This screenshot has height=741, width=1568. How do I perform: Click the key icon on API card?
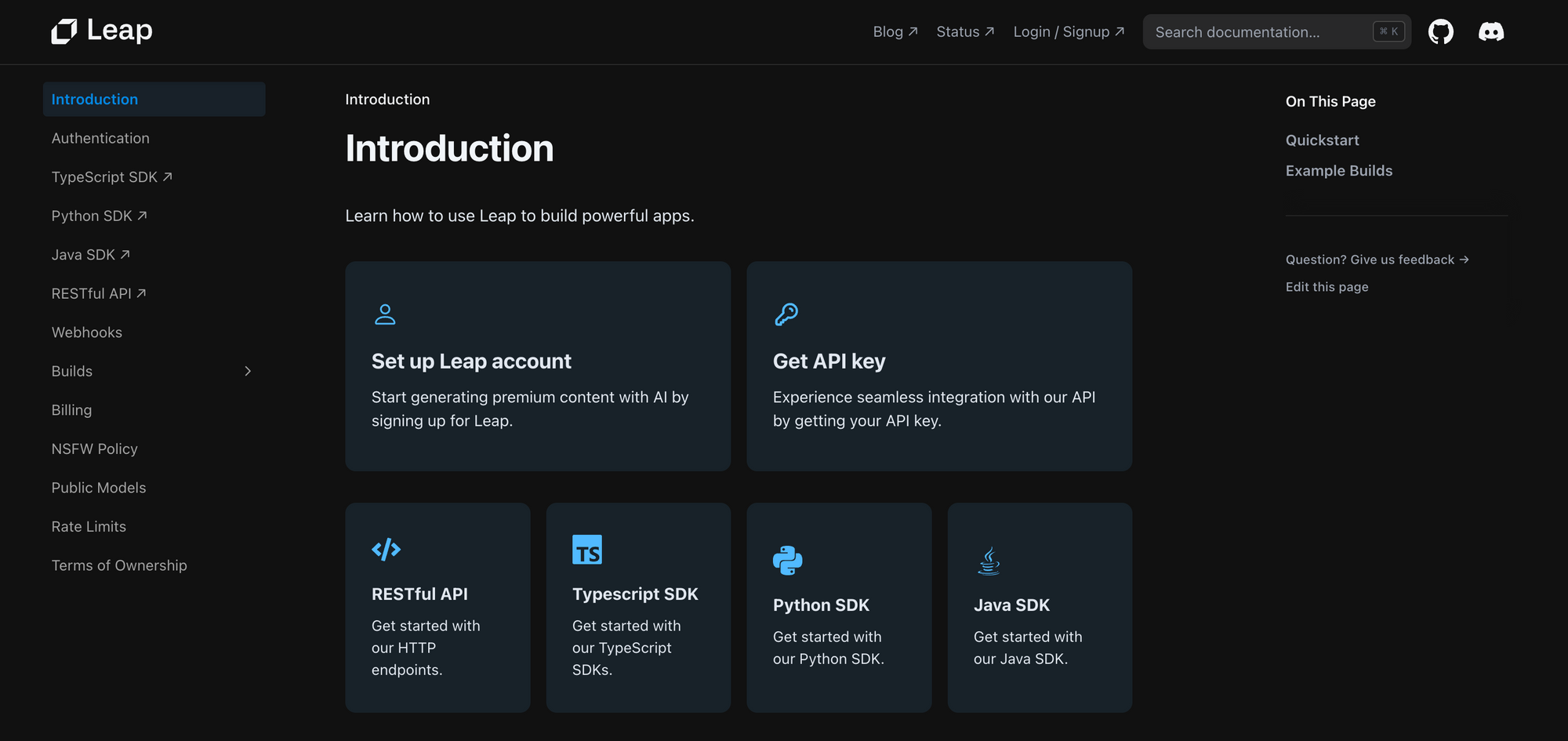click(x=786, y=314)
